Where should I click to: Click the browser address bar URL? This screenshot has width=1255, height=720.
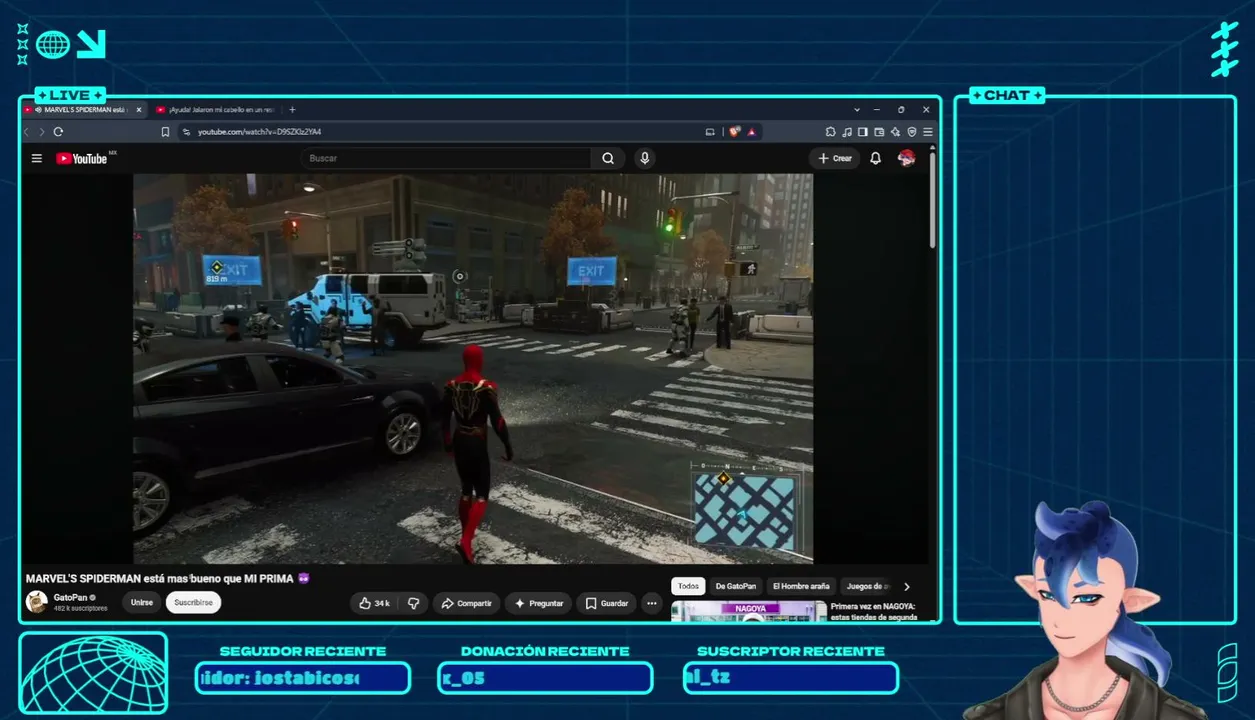coord(259,132)
